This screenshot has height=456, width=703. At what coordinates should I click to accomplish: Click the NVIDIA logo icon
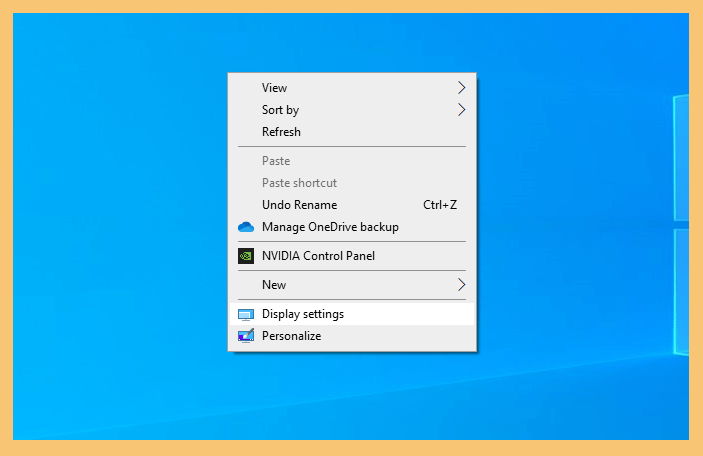[246, 256]
